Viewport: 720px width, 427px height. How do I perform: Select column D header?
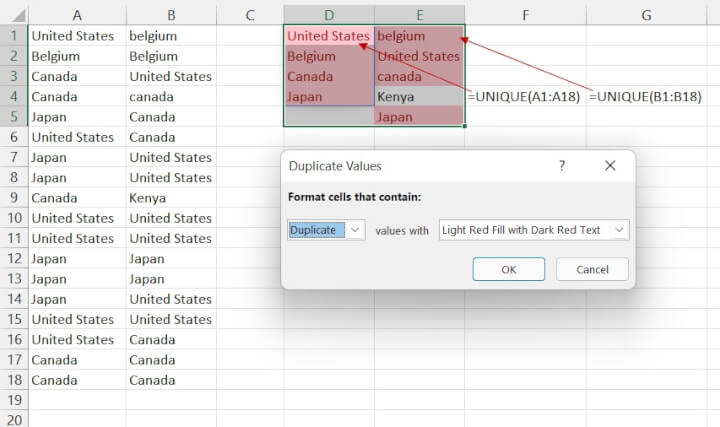pos(329,15)
